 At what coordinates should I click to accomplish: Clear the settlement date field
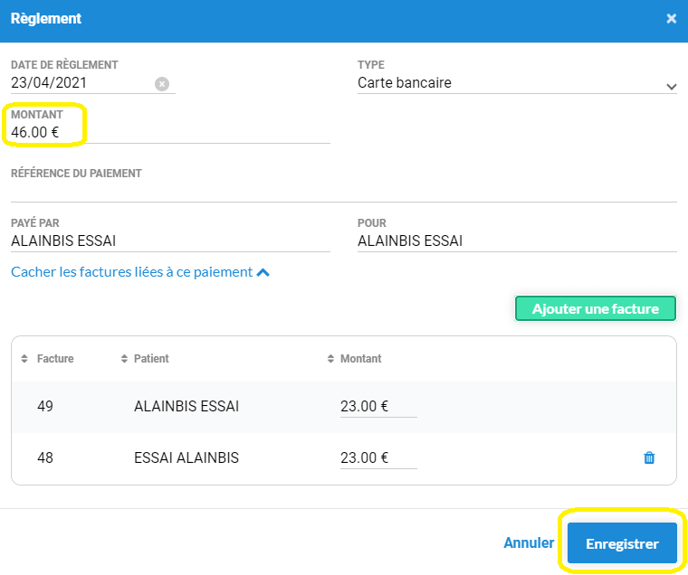click(x=162, y=84)
